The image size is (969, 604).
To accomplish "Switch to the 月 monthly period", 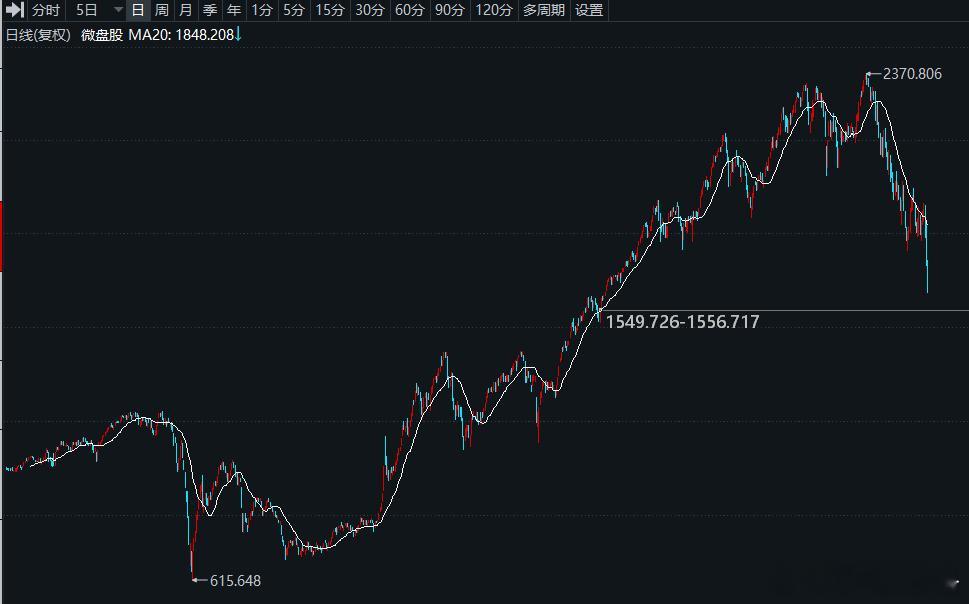I will coord(185,10).
